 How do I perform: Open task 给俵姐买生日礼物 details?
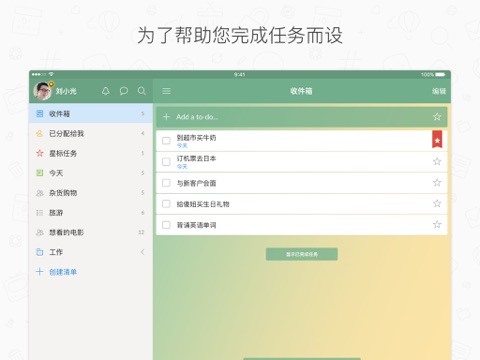click(302, 204)
